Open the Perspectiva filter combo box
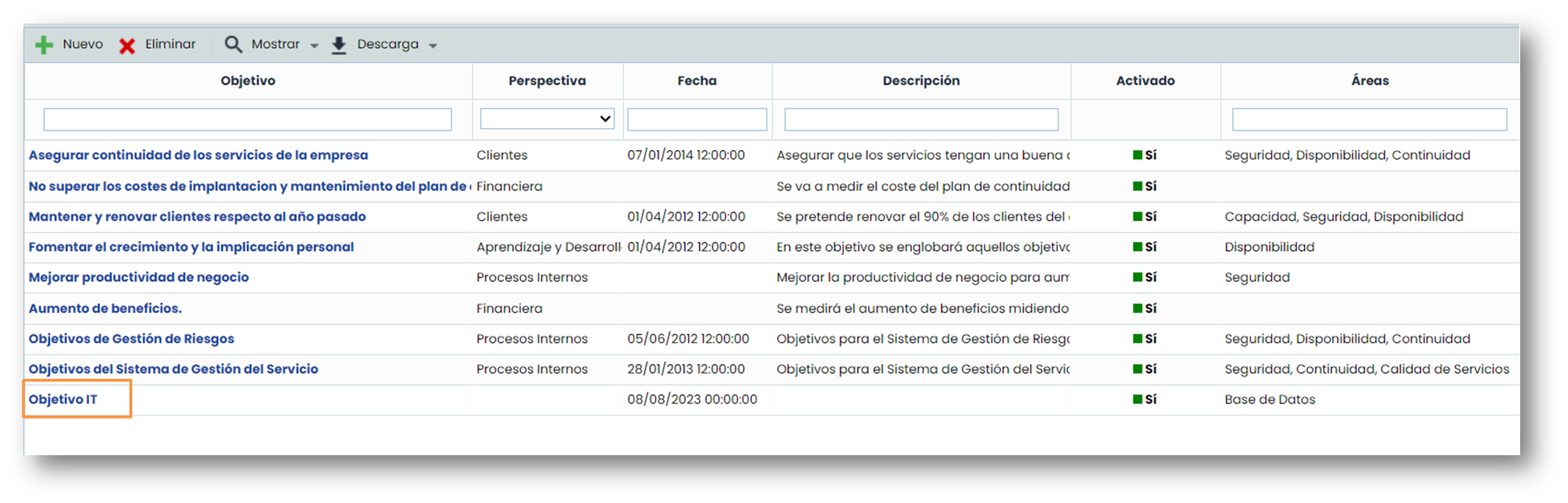The image size is (1568, 503). pyautogui.click(x=547, y=119)
